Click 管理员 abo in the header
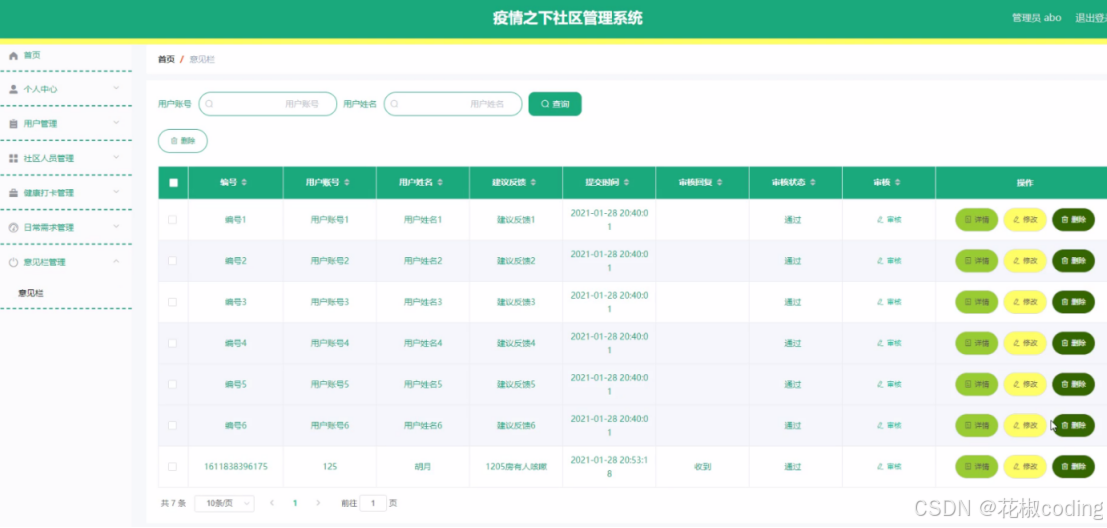 coord(1036,18)
